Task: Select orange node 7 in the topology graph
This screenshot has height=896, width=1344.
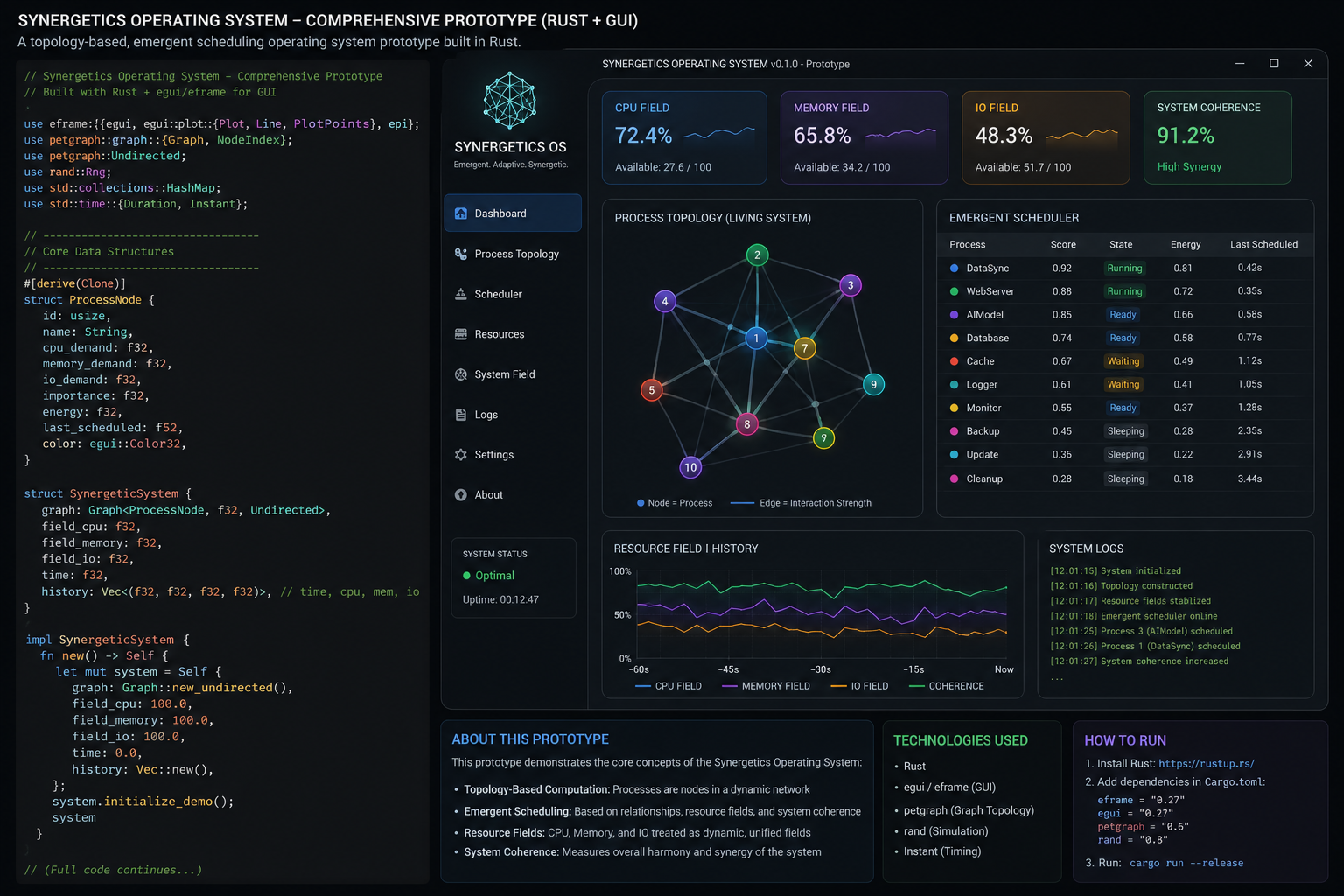Action: point(805,348)
